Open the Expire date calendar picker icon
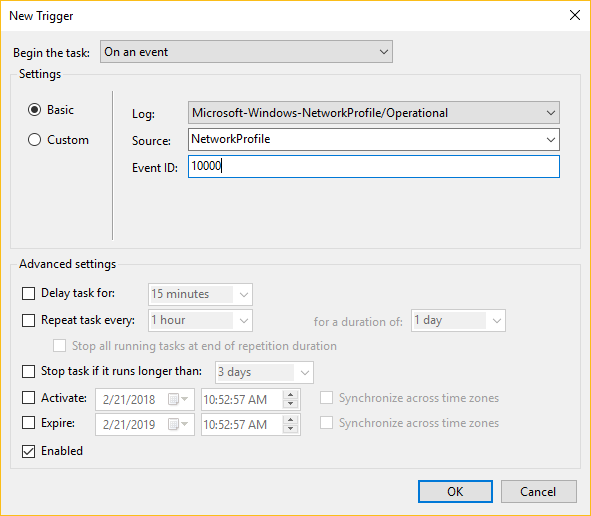This screenshot has width=591, height=516. [x=178, y=424]
